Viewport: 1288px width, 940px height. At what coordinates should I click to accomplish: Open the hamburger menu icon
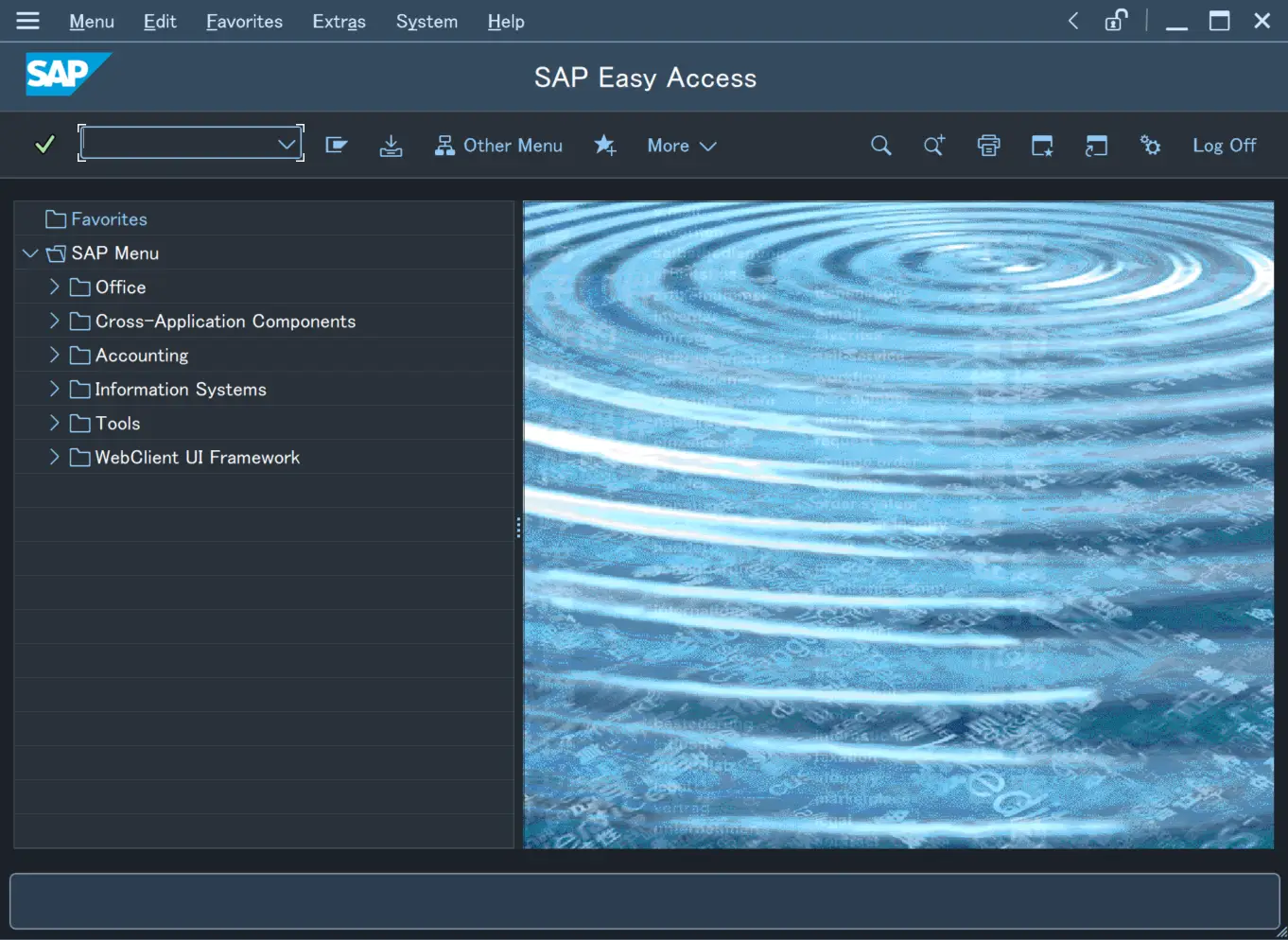point(28,21)
